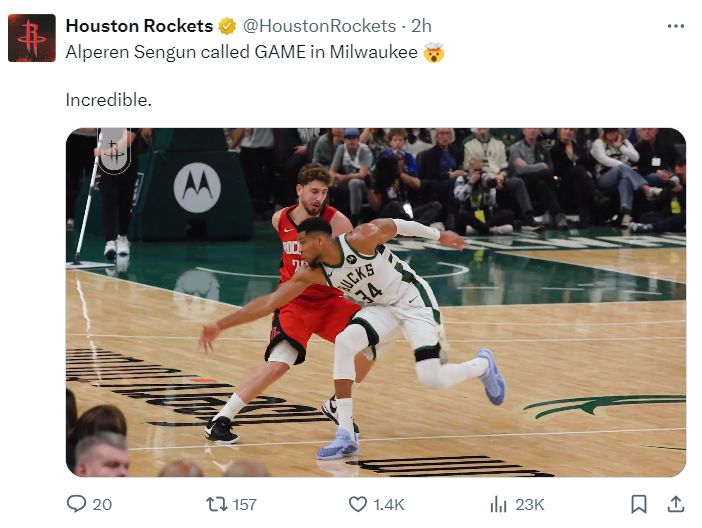
Task: View analytics via the bar chart icon
Action: coord(498,504)
